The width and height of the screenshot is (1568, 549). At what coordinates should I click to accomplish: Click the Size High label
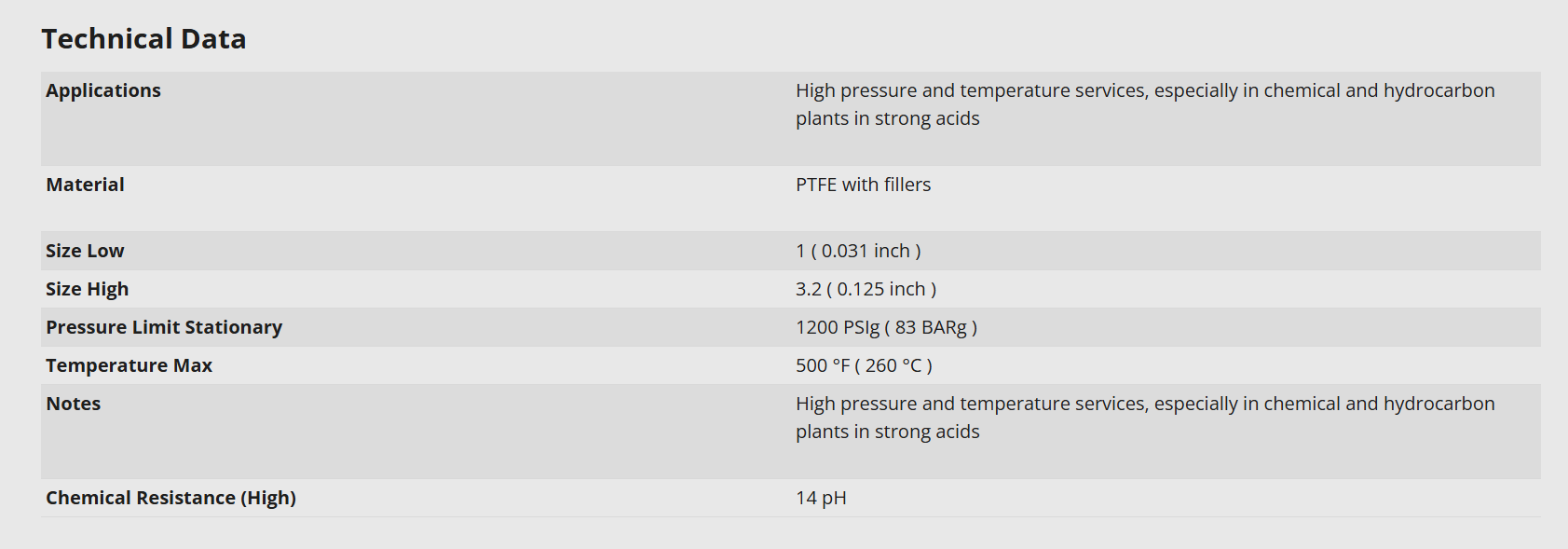[87, 289]
